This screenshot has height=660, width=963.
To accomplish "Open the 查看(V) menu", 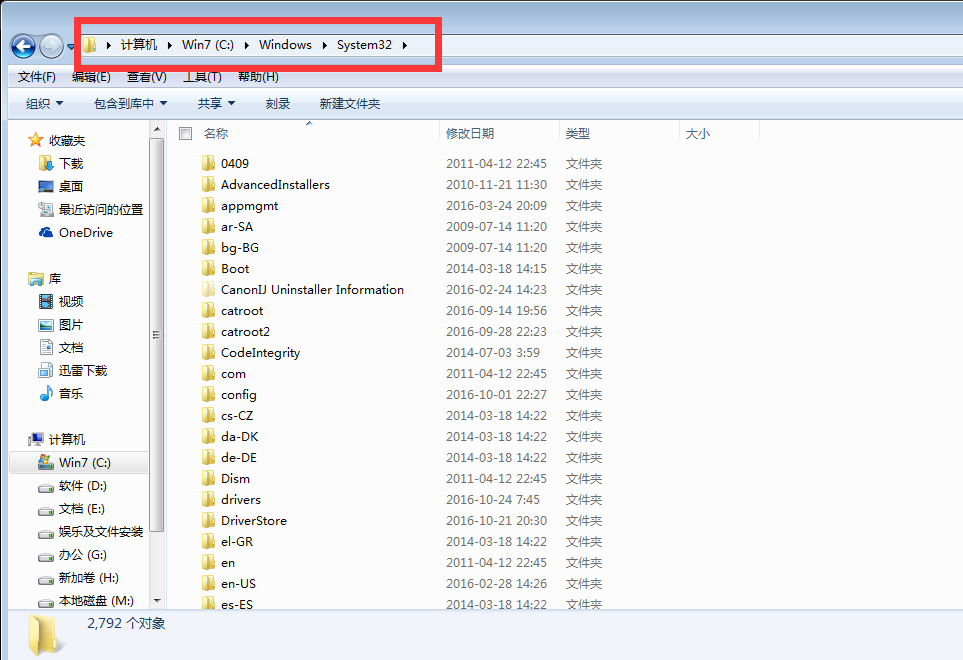I will tap(147, 77).
